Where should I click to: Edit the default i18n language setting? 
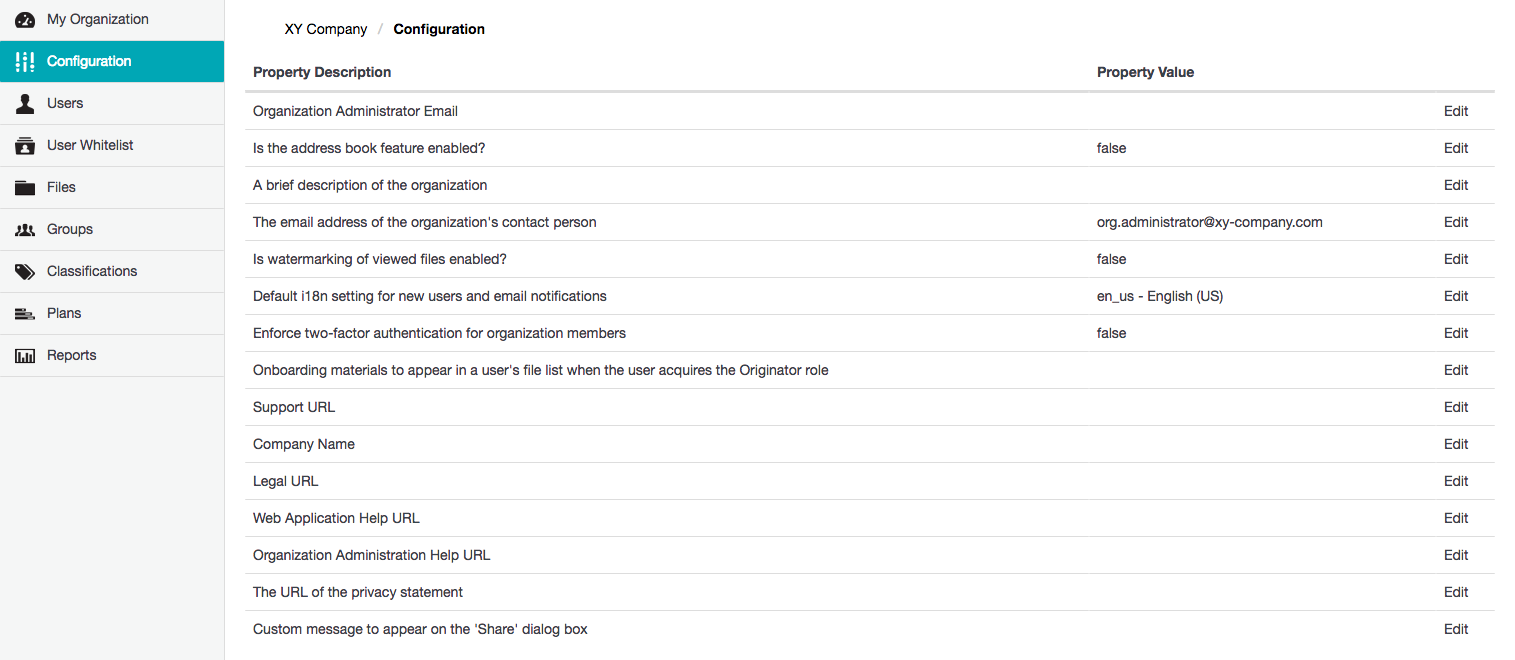pos(1456,296)
